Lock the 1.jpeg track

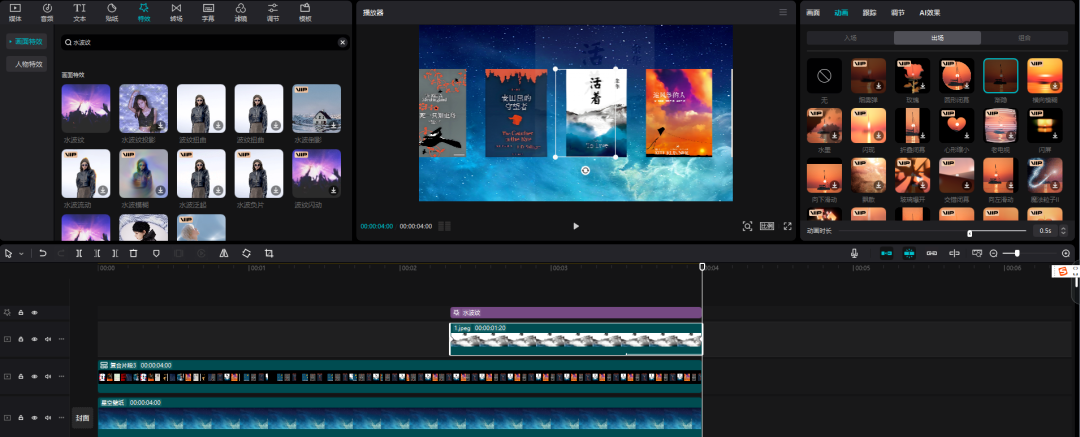tap(21, 339)
